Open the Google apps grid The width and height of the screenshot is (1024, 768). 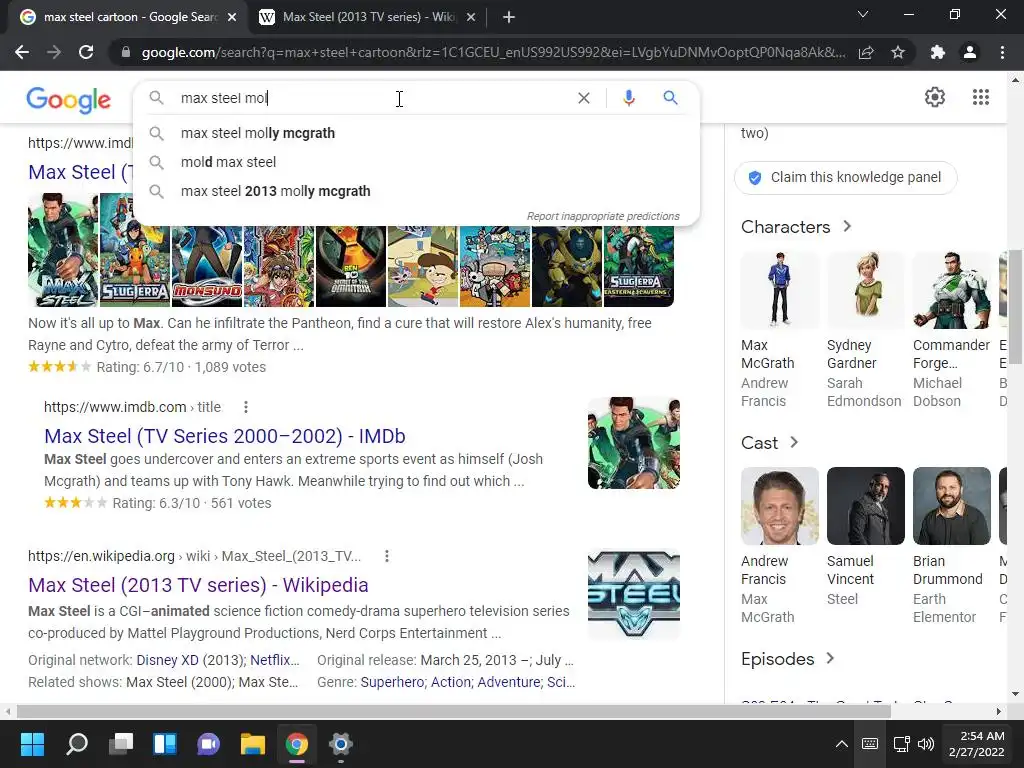[980, 97]
